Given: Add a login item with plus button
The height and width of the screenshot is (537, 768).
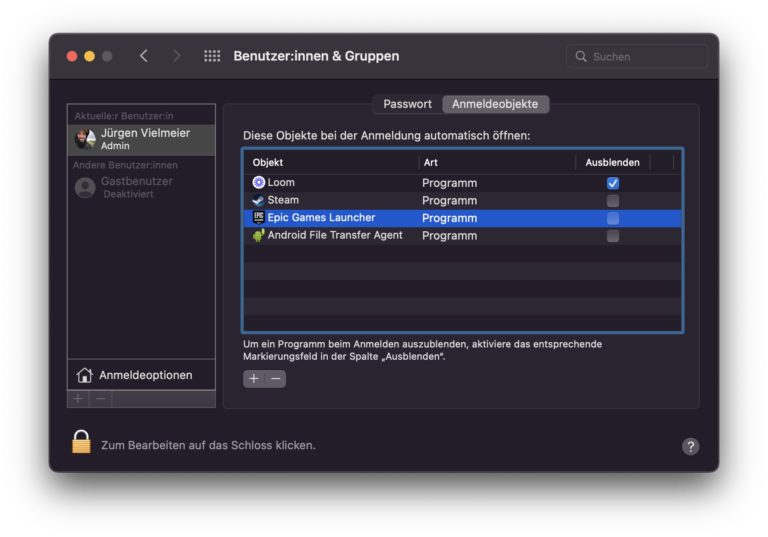Looking at the screenshot, I should tap(254, 379).
